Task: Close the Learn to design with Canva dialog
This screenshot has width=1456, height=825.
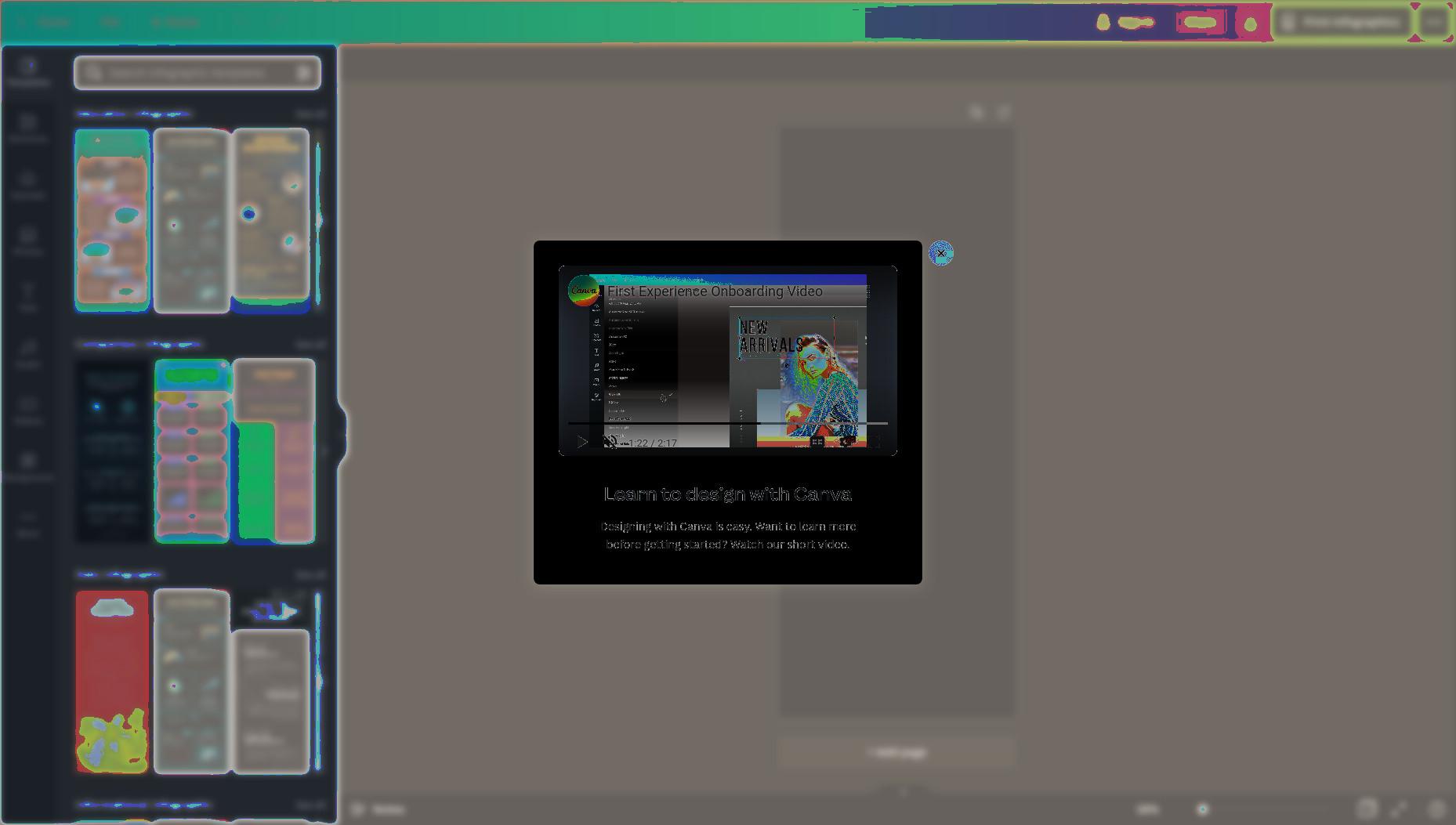Action: tap(940, 253)
